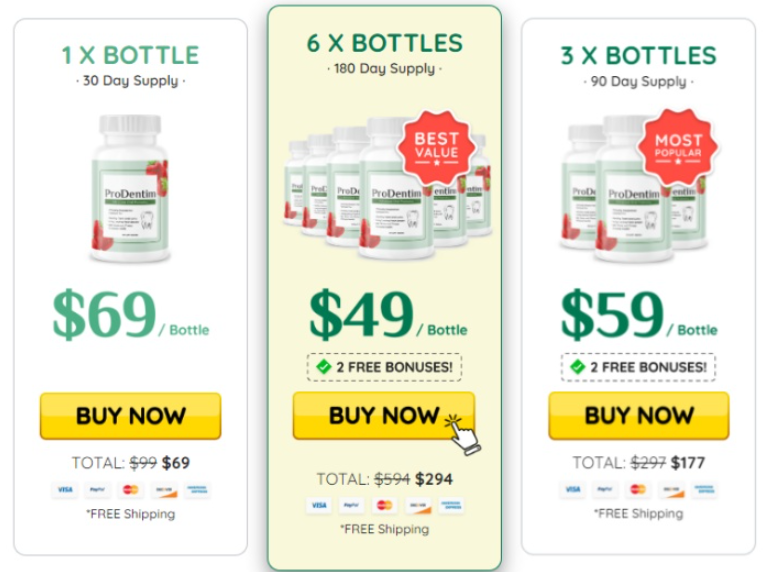Click the American Express icon under 1 bottle
The width and height of the screenshot is (765, 572).
click(x=197, y=490)
